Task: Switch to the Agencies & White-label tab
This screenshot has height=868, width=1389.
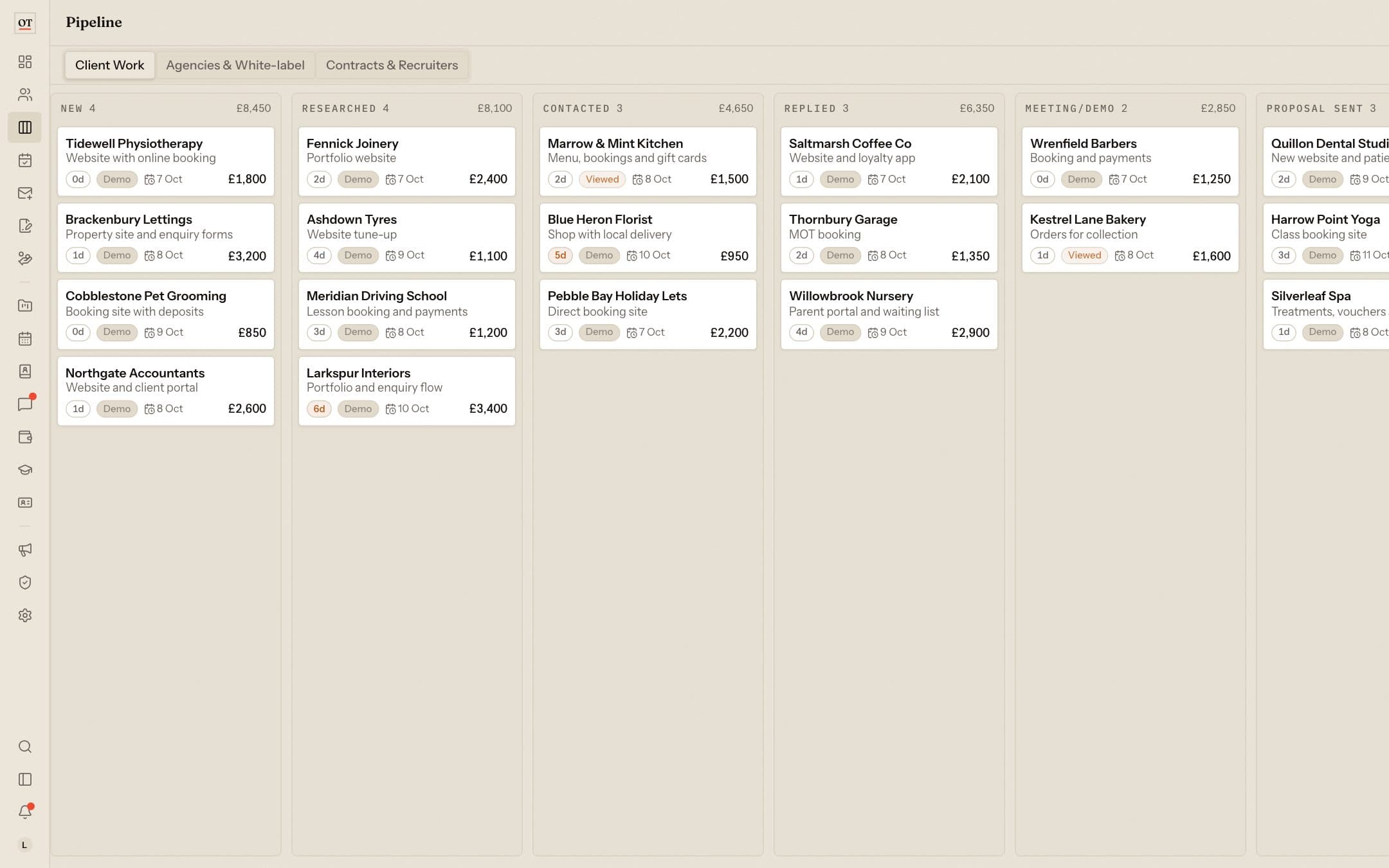Action: [235, 65]
